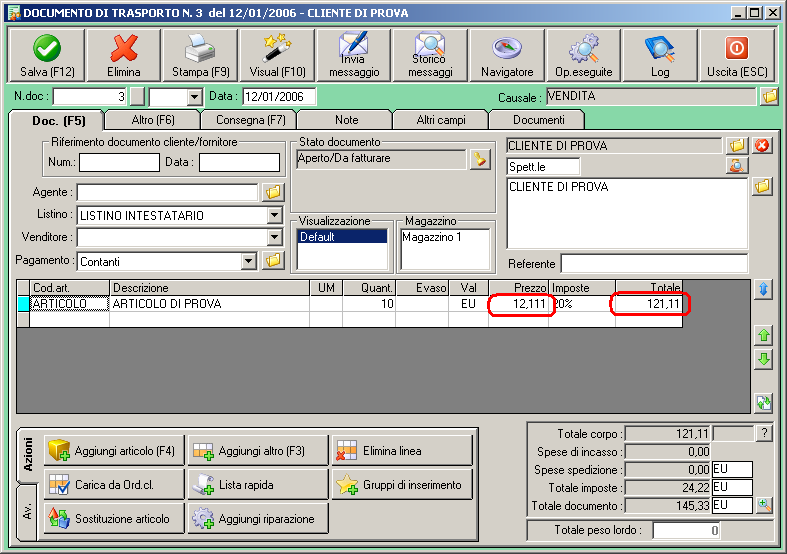Click the Salva (F12) save button
The height and width of the screenshot is (554, 787).
pyautogui.click(x=46, y=54)
